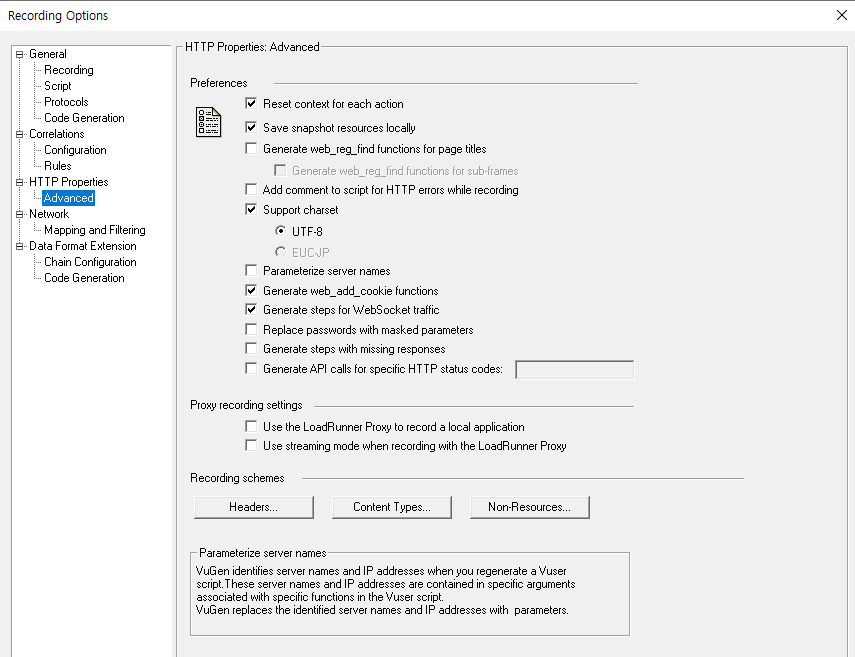Enable Use the LoadRunner Proxy to record local application

[251, 427]
